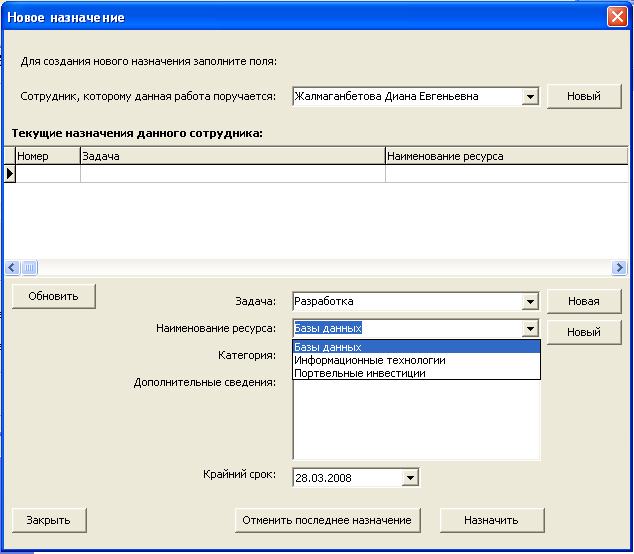Click Отменить последнее назначение button

(328, 520)
